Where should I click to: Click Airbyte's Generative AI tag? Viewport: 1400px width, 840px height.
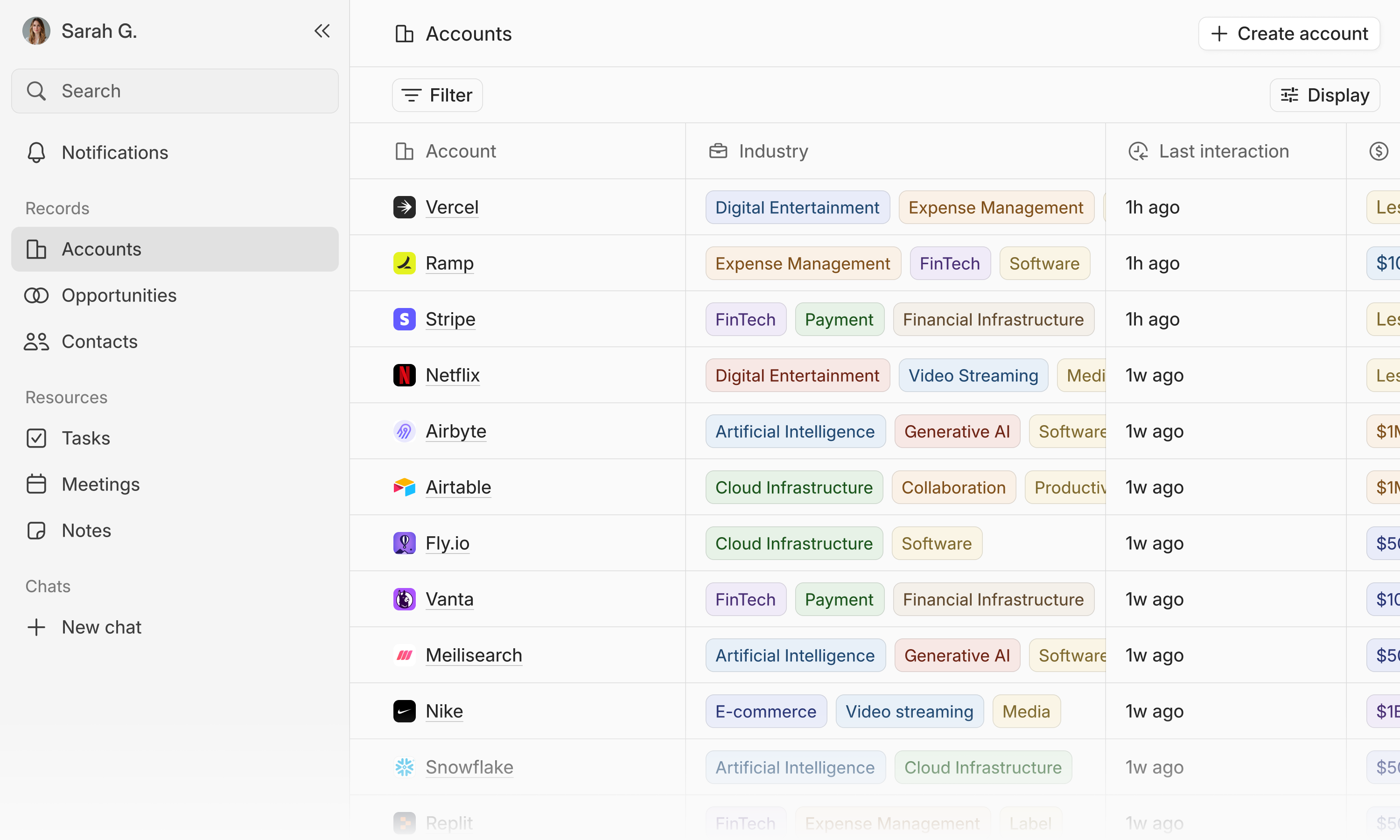click(957, 431)
